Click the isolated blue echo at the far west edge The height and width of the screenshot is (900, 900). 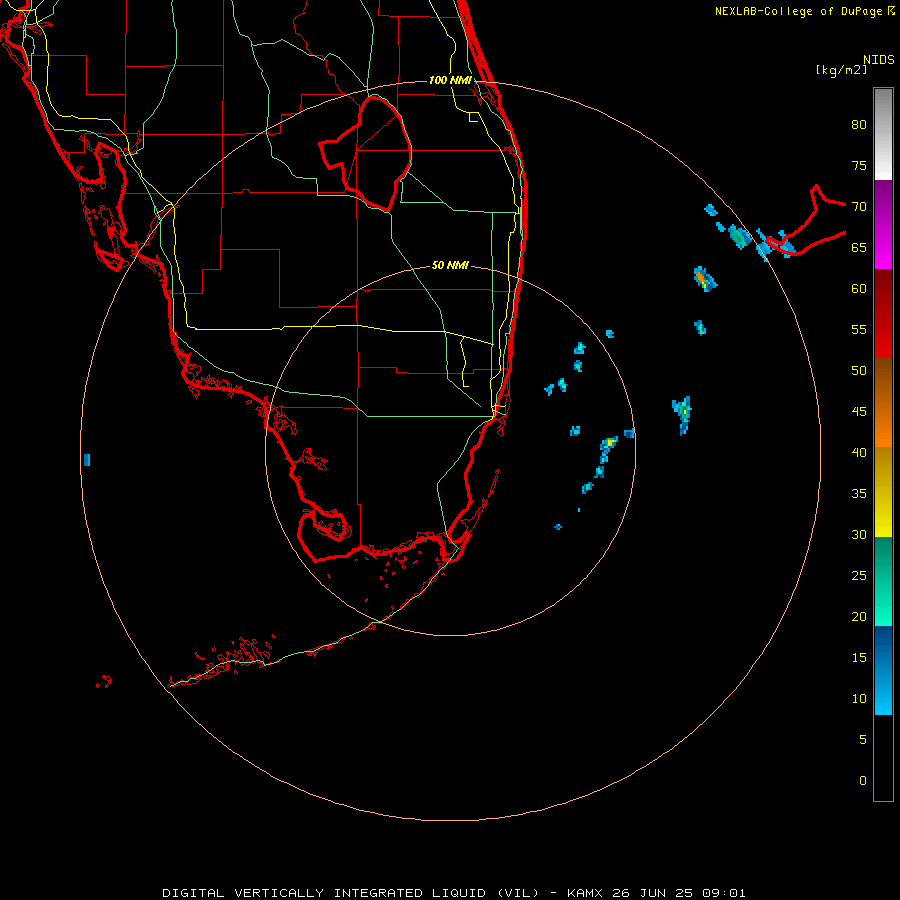(87, 460)
